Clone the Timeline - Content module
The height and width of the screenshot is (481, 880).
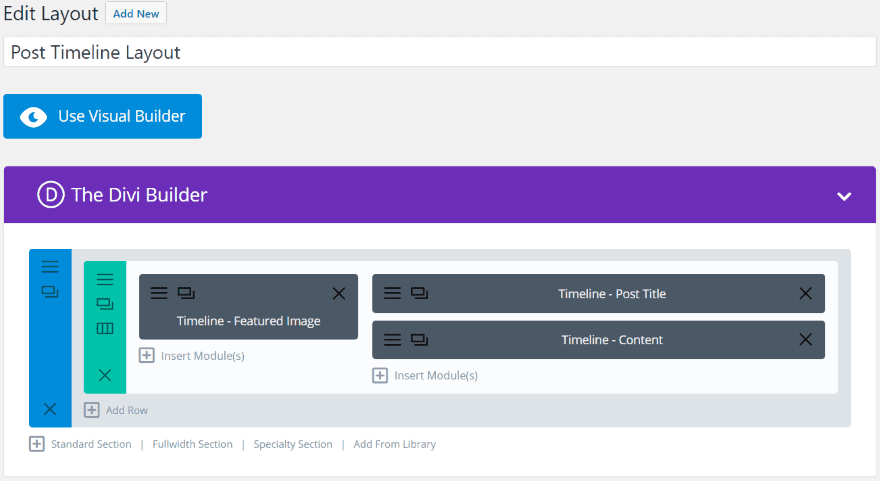coord(419,339)
